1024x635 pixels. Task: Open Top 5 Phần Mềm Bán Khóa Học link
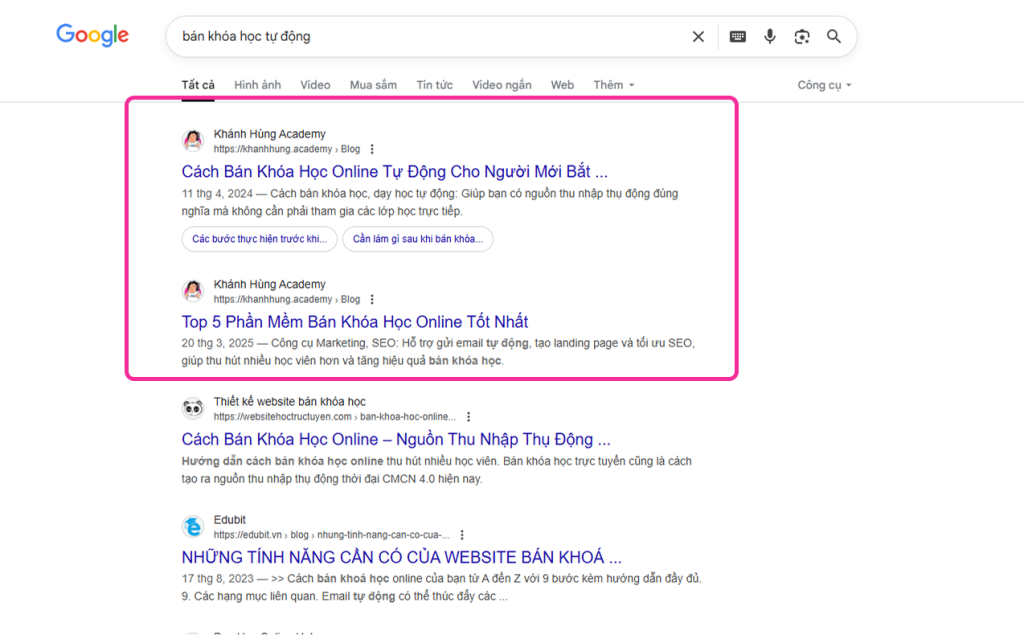[x=355, y=322]
